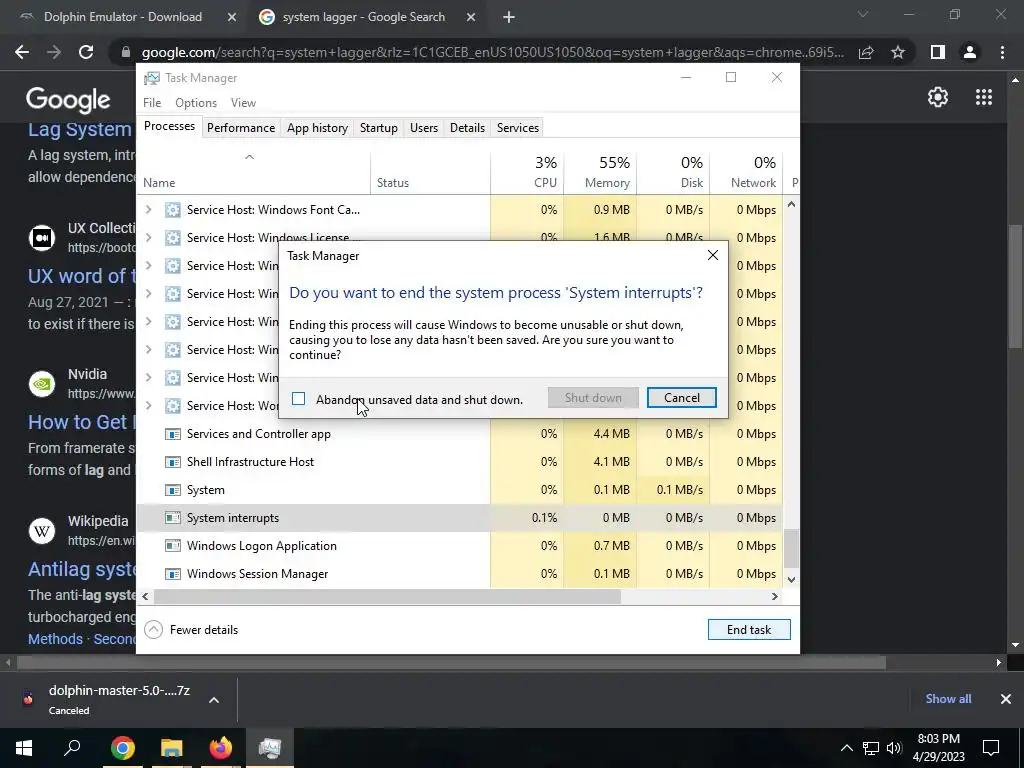Click Service Host: Windows License gear icon
Viewport: 1024px width, 768px height.
click(172, 238)
